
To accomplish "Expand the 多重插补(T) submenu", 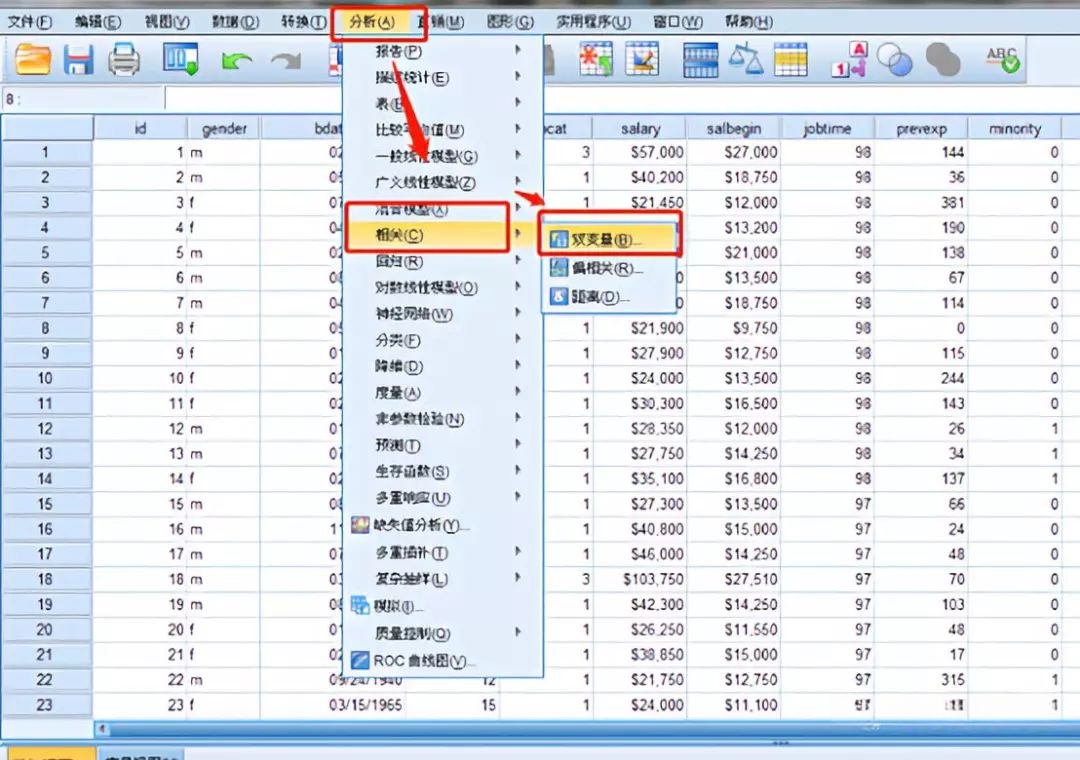I will pyautogui.click(x=442, y=553).
